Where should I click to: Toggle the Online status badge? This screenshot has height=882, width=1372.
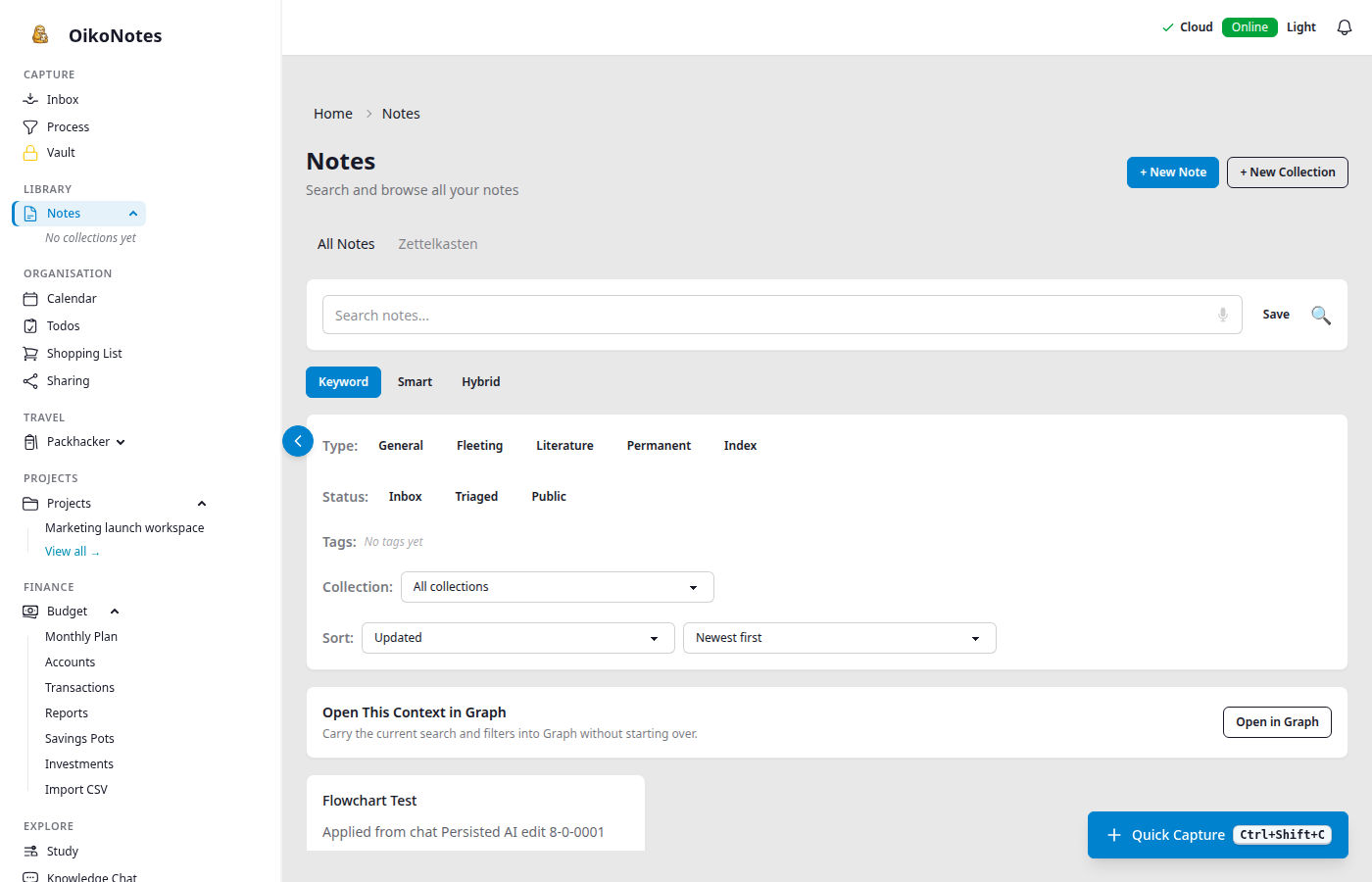(x=1249, y=27)
